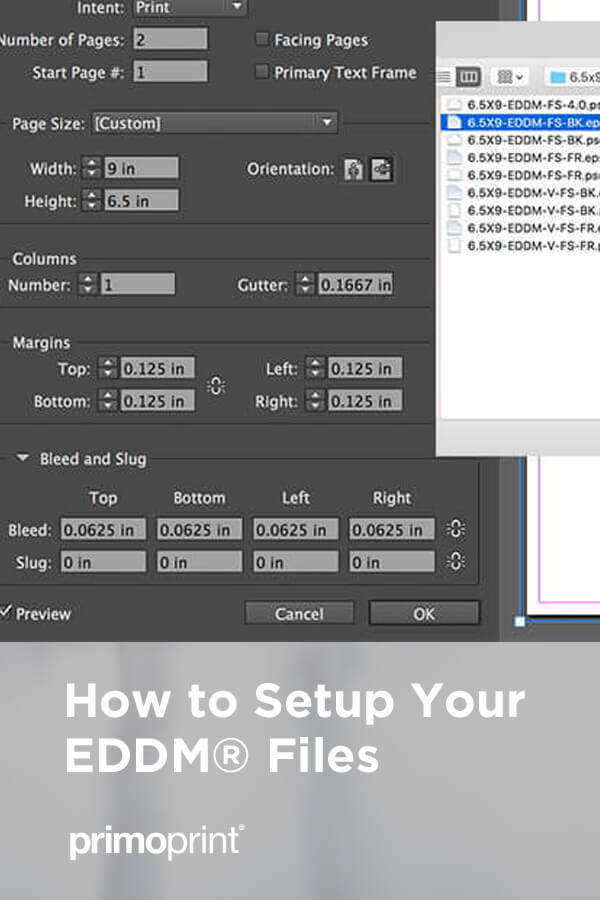
Task: Click the Right margin field
Action: [x=365, y=400]
